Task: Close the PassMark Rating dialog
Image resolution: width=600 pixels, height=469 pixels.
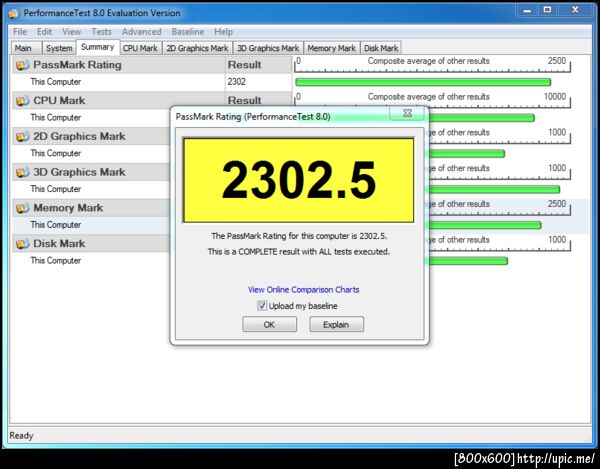Action: (x=408, y=113)
